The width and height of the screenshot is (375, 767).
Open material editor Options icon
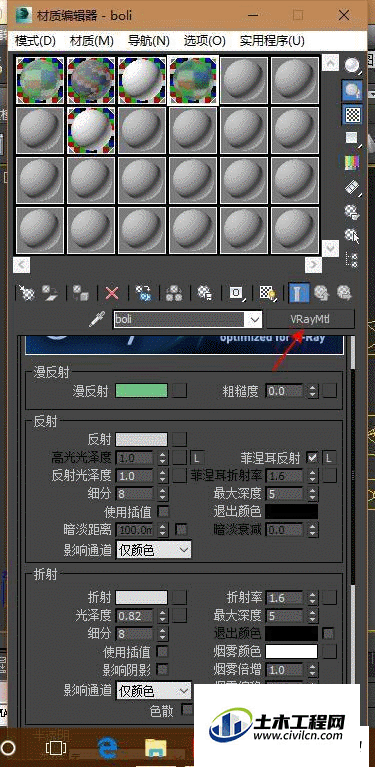point(352,211)
